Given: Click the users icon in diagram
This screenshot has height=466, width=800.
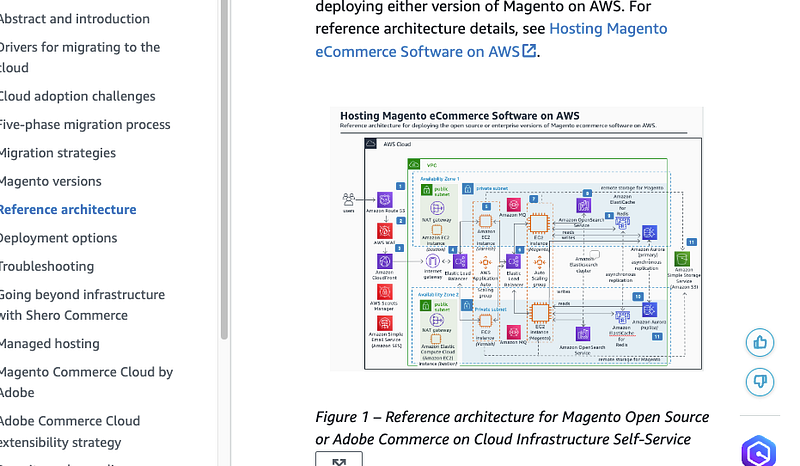Looking at the screenshot, I should pyautogui.click(x=348, y=199).
